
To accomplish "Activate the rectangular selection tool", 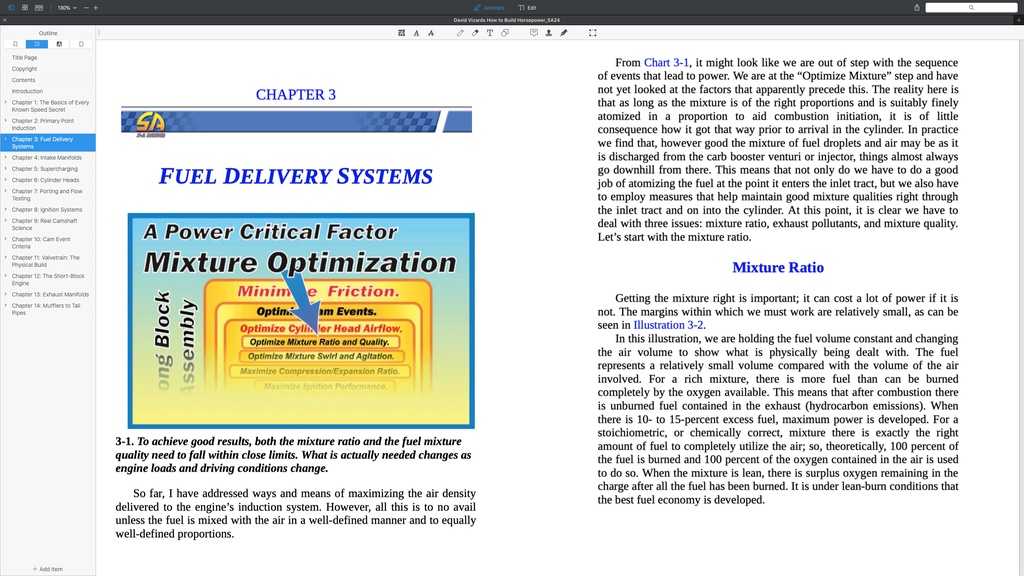I will pyautogui.click(x=593, y=33).
